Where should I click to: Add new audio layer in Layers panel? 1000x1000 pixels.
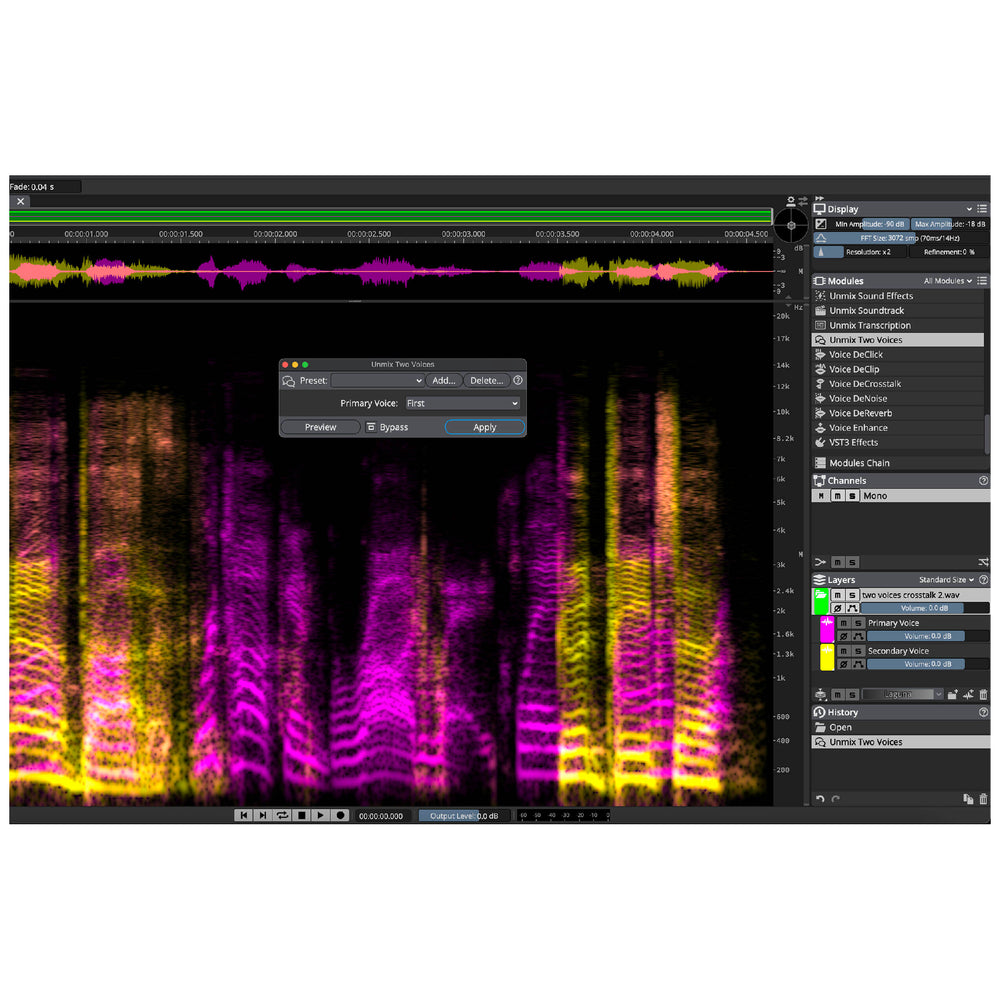[x=968, y=695]
